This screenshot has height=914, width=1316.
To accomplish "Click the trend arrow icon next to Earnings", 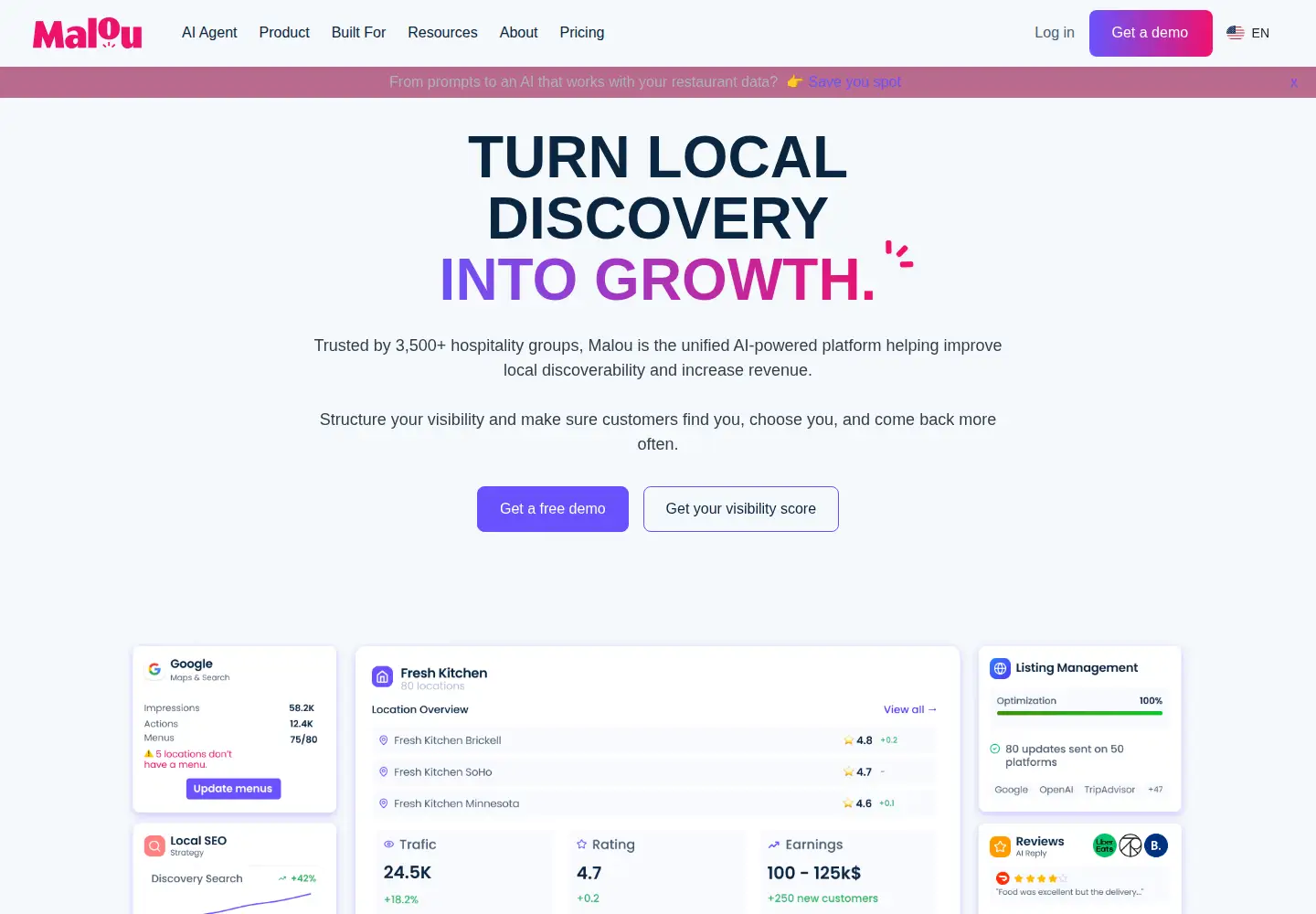I will pos(774,845).
